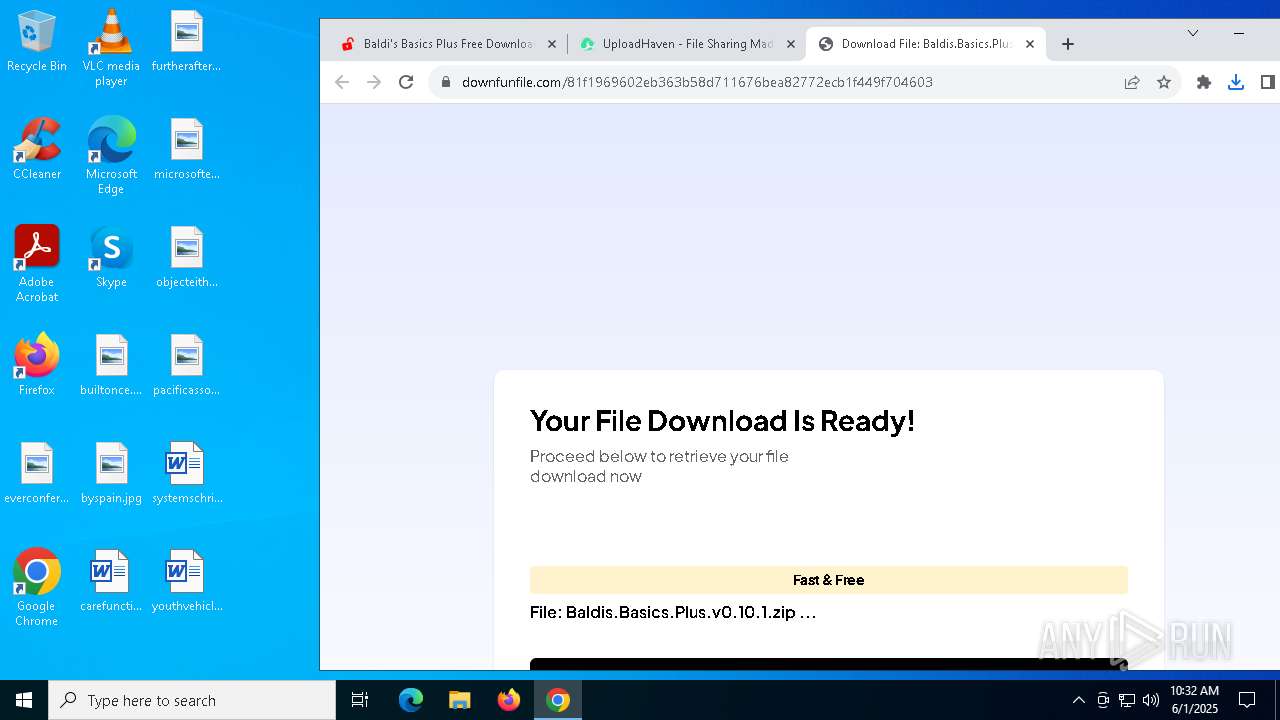Go back to previous page in Chrome
Image resolution: width=1280 pixels, height=720 pixels.
342,82
